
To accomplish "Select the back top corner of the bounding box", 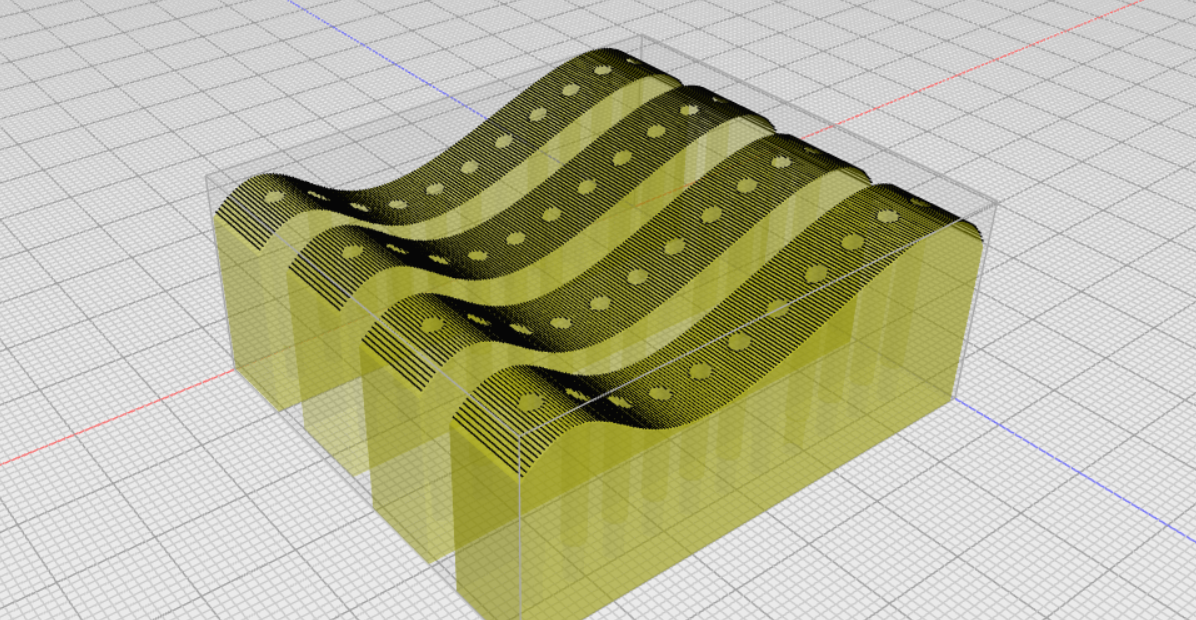I will click(640, 37).
